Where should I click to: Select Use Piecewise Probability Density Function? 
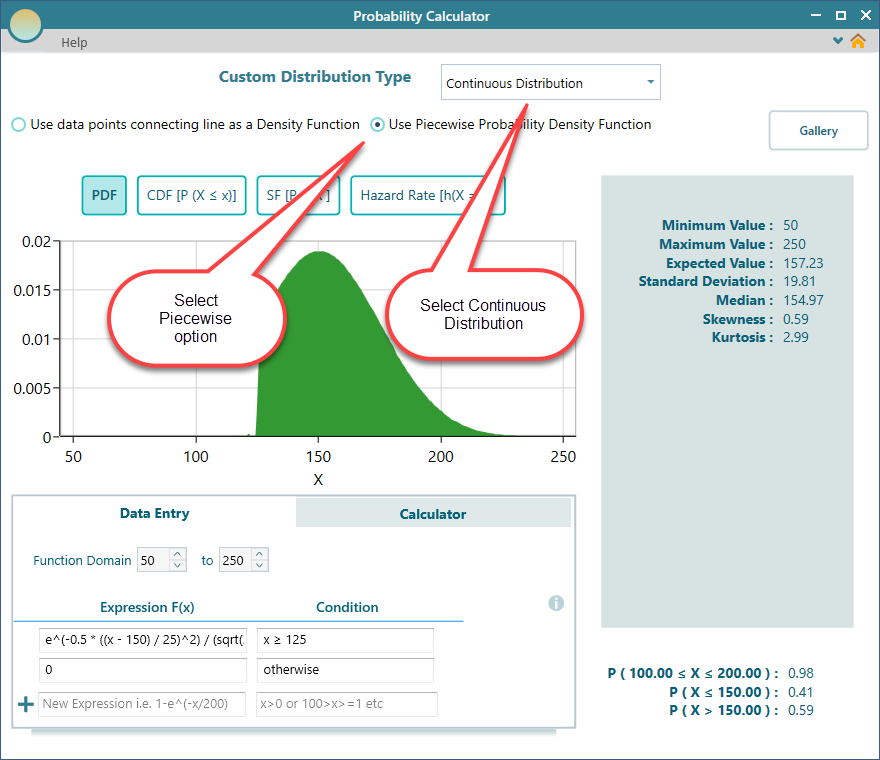coord(377,125)
